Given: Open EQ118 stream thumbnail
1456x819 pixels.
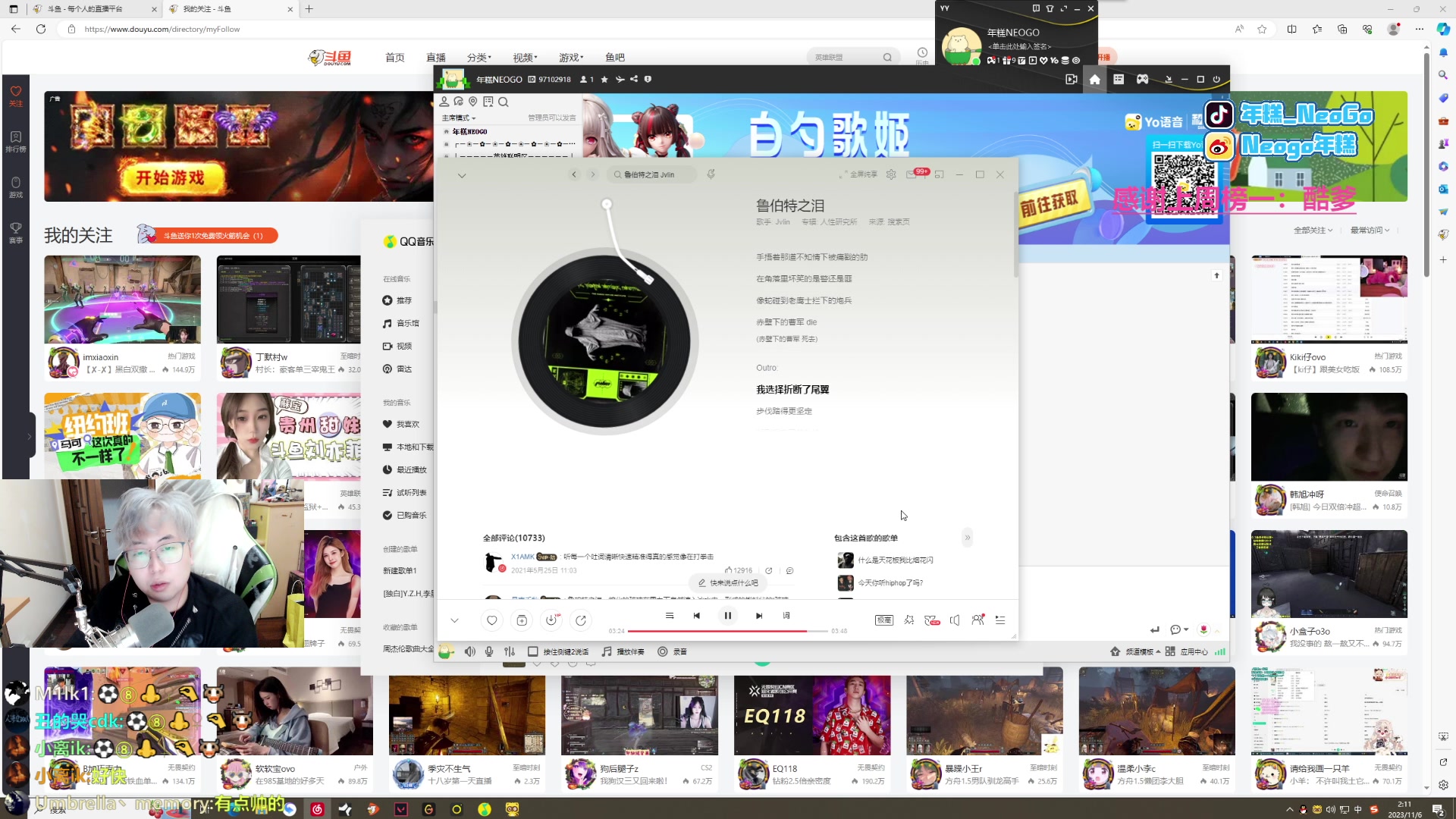Looking at the screenshot, I should pos(812,711).
